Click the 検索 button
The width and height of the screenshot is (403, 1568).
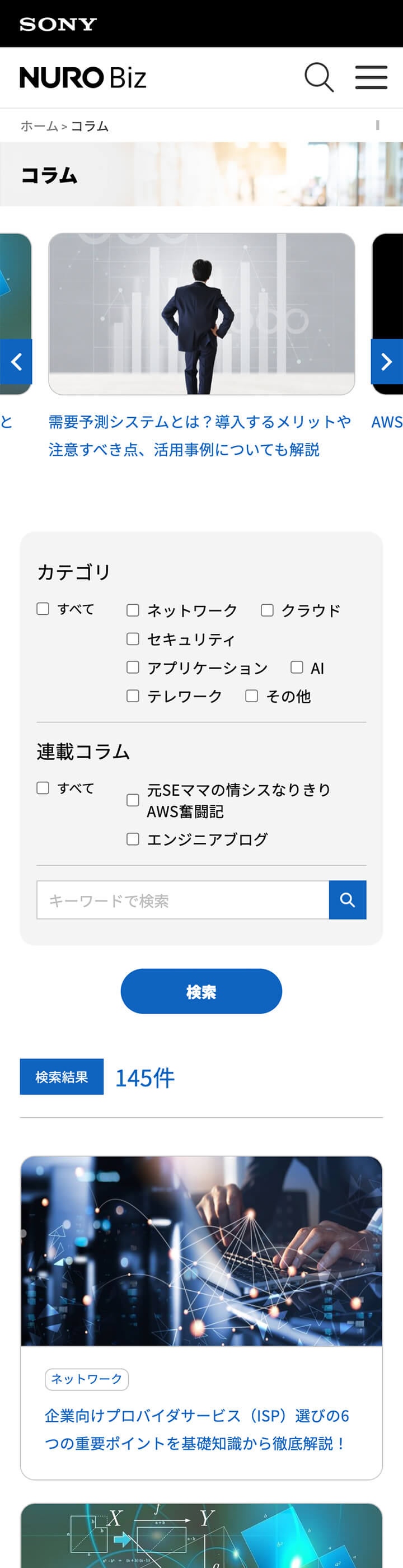coord(201,991)
